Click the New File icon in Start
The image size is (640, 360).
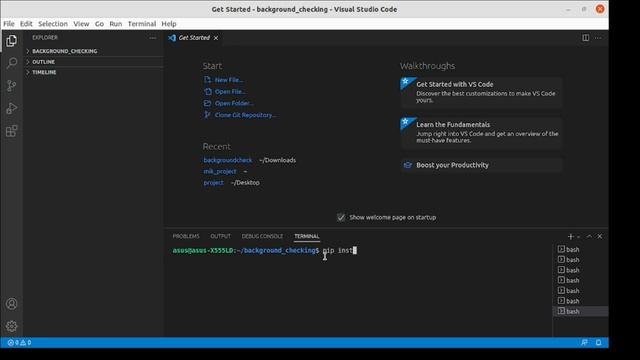coord(207,80)
